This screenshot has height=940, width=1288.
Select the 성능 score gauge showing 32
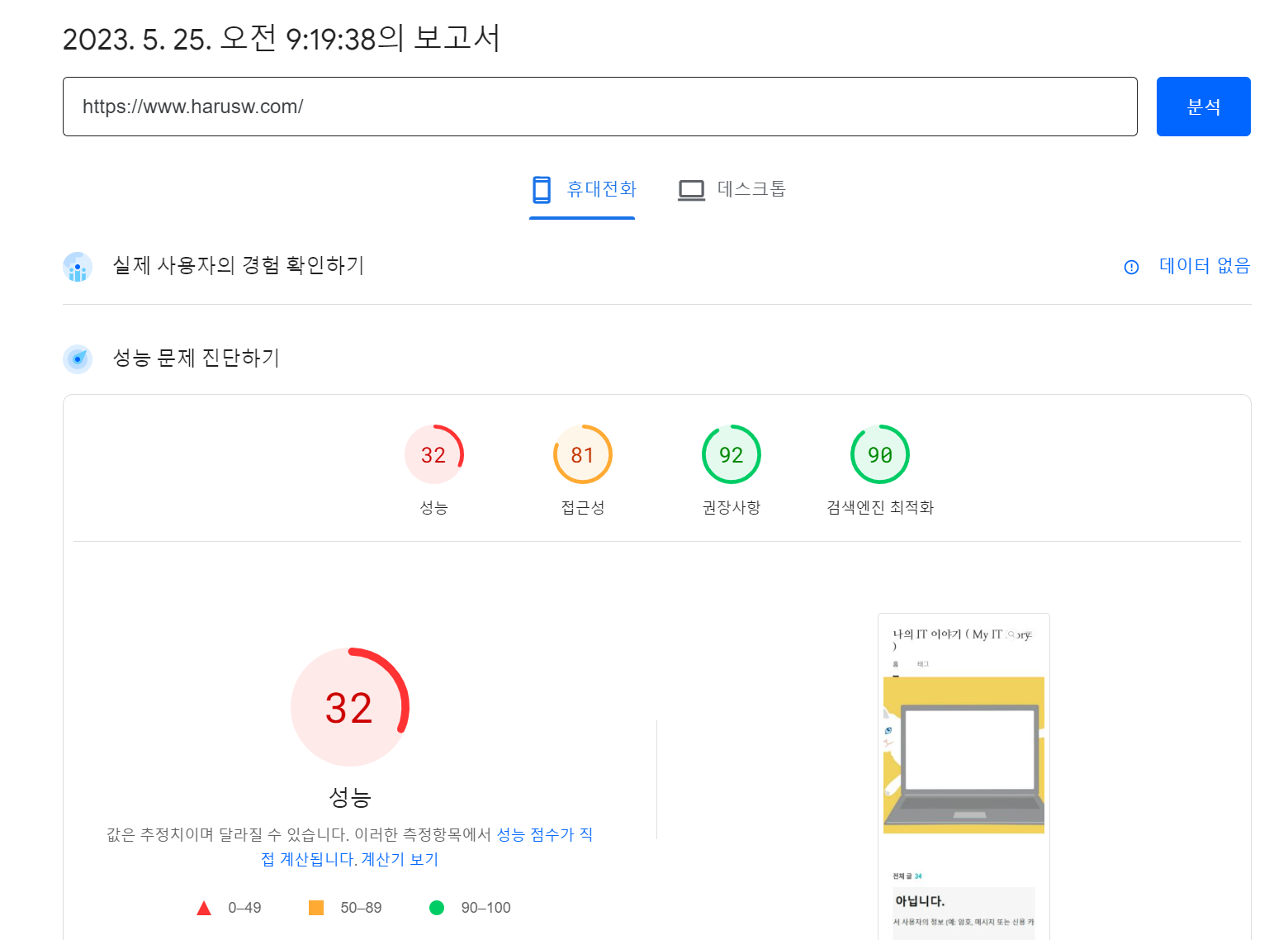(x=434, y=453)
